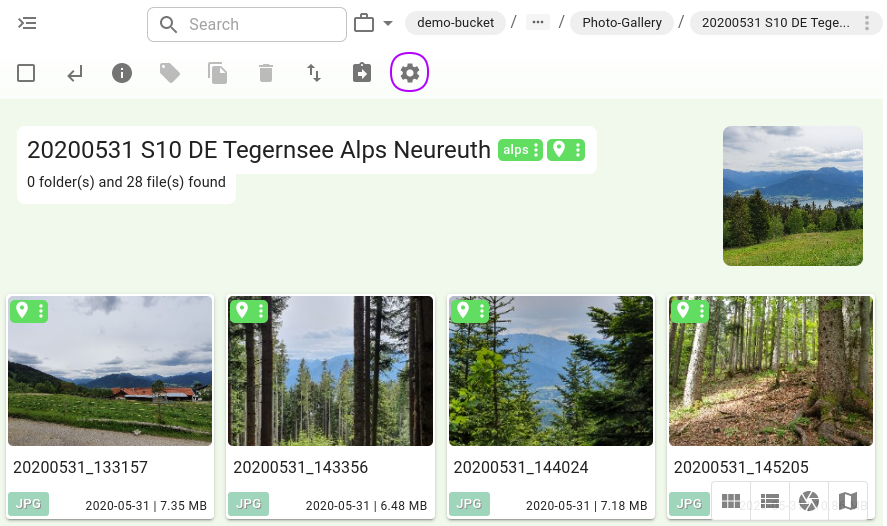Click the properties info icon
Image resolution: width=887 pixels, height=526 pixels.
[x=122, y=73]
